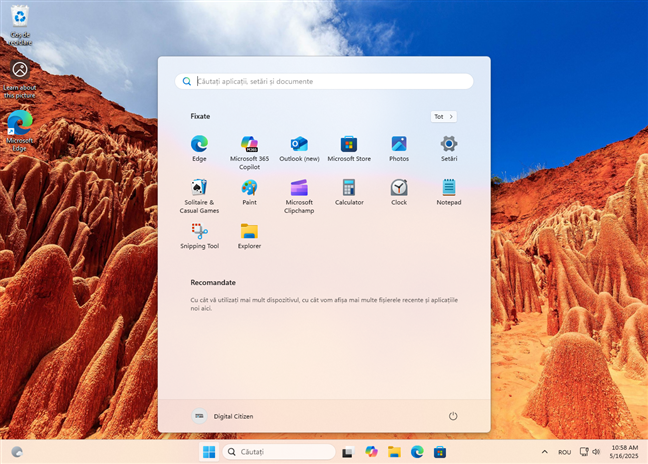The width and height of the screenshot is (648, 464).
Task: Click the Fixate section heading
Action: coord(200,117)
